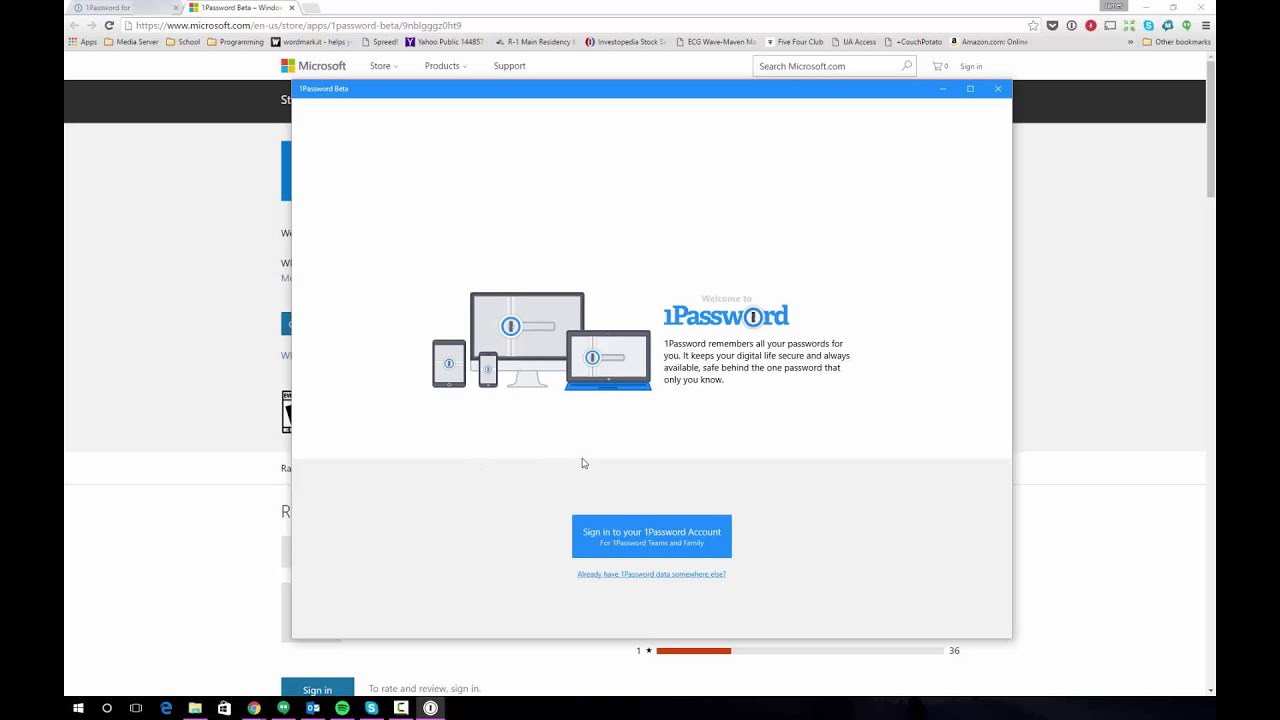Open Hangouts from the taskbar
1280x720 pixels.
tap(283, 708)
